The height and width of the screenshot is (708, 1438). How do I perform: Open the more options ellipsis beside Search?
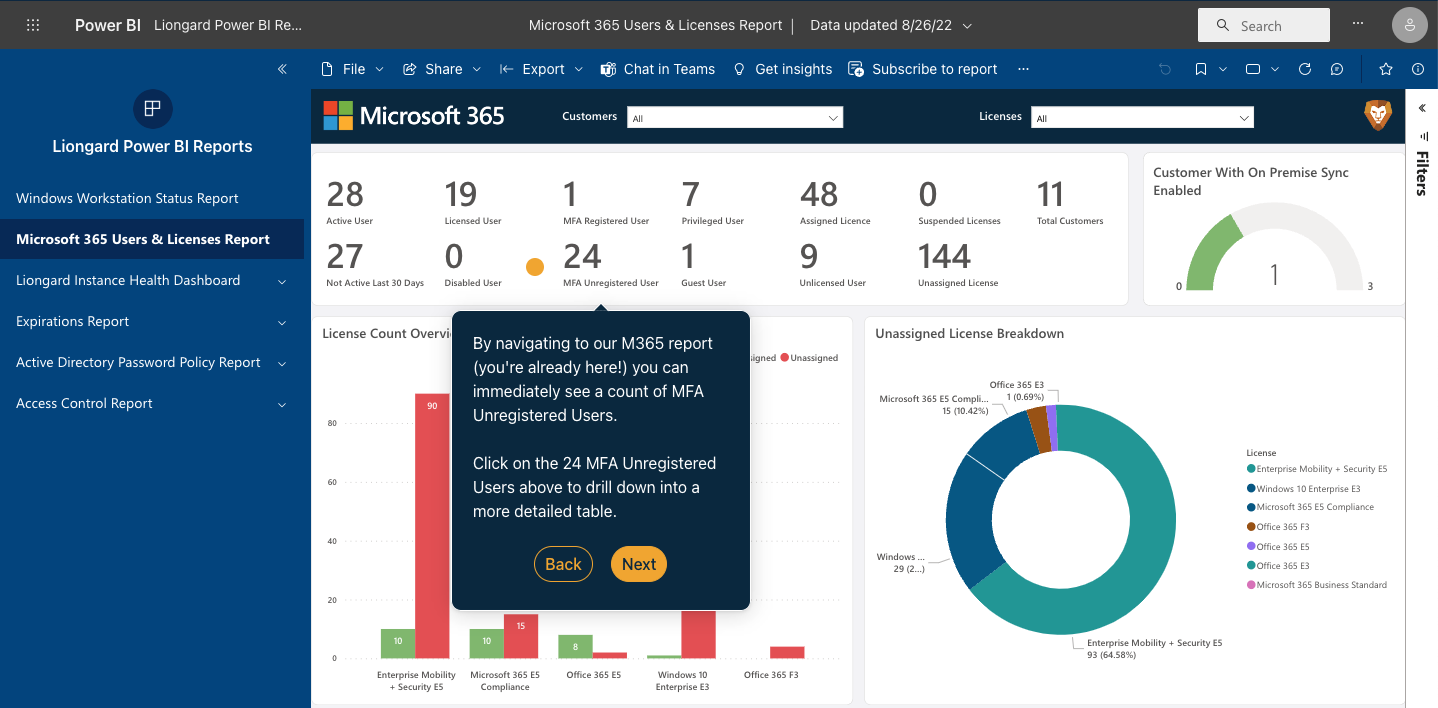tap(1357, 22)
